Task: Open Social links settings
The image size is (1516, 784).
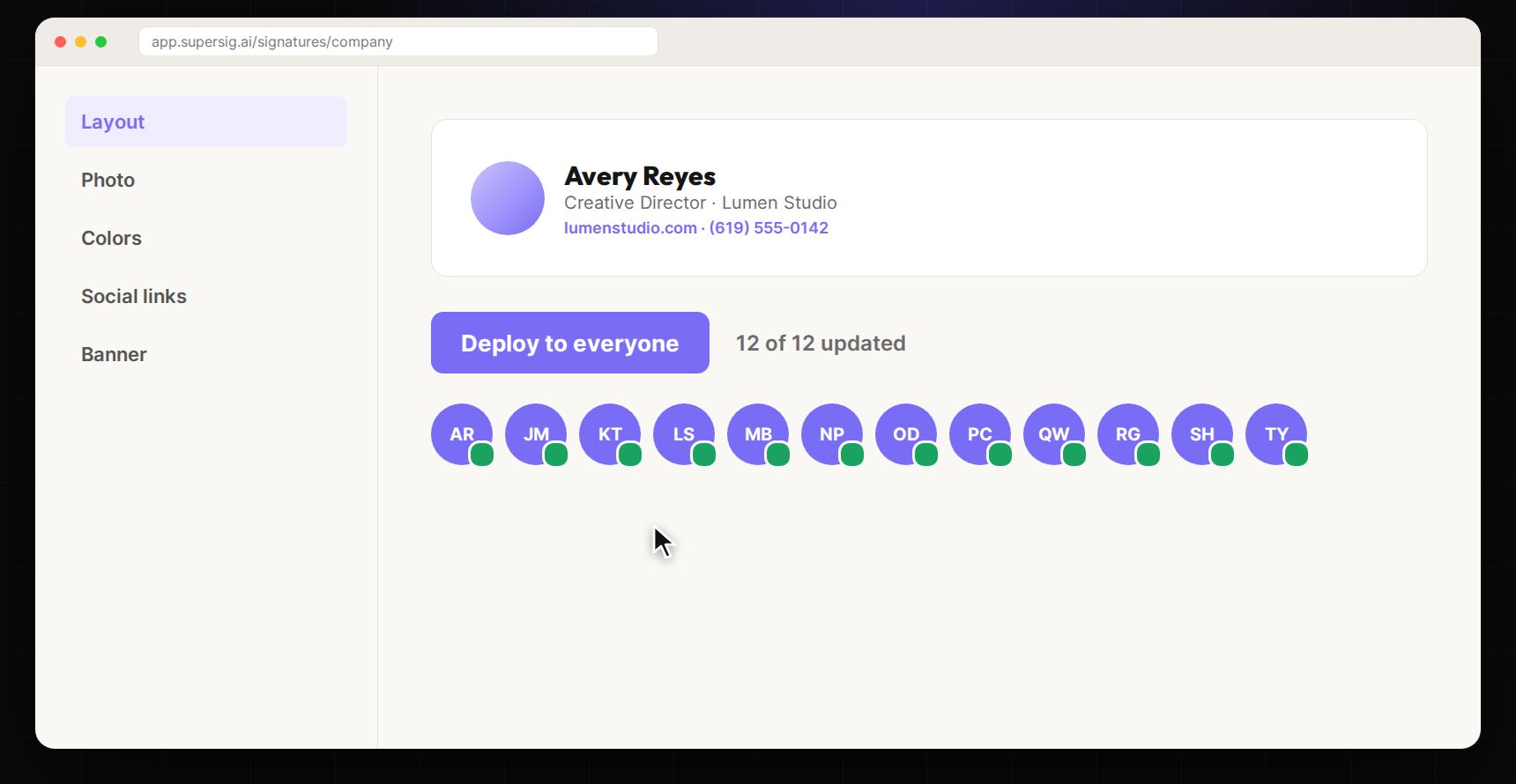Action: point(206,296)
